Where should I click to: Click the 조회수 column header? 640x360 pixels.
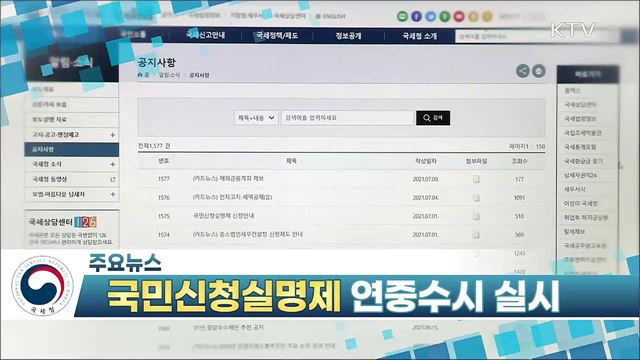[x=519, y=161]
